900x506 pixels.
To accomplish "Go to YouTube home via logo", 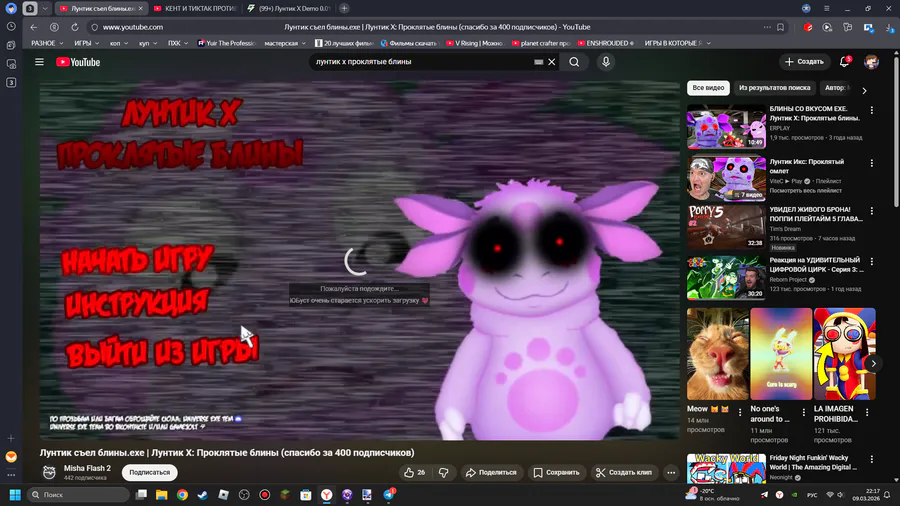I will point(78,62).
